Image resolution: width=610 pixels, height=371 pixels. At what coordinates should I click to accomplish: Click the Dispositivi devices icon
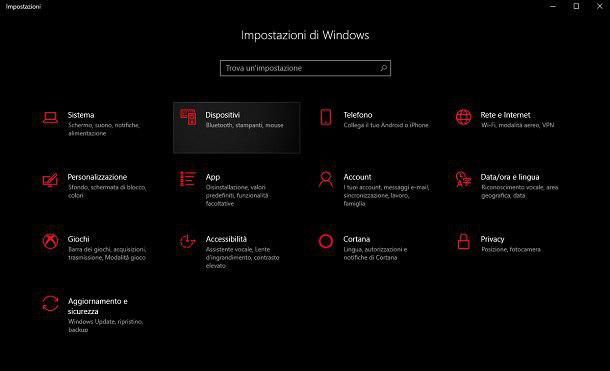coord(188,117)
